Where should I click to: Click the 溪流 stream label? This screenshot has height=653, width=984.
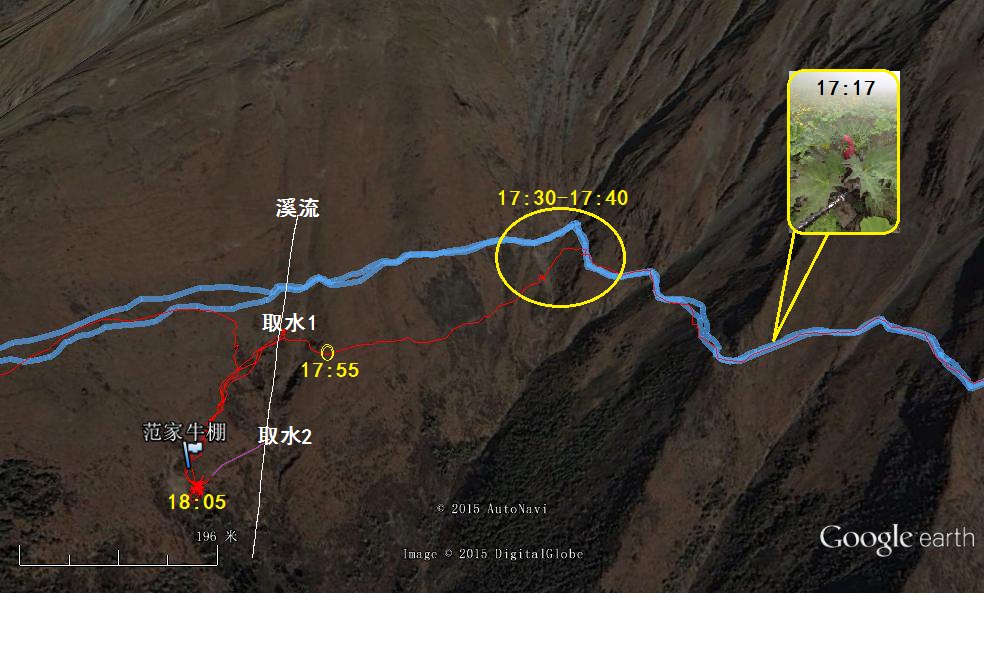click(297, 208)
